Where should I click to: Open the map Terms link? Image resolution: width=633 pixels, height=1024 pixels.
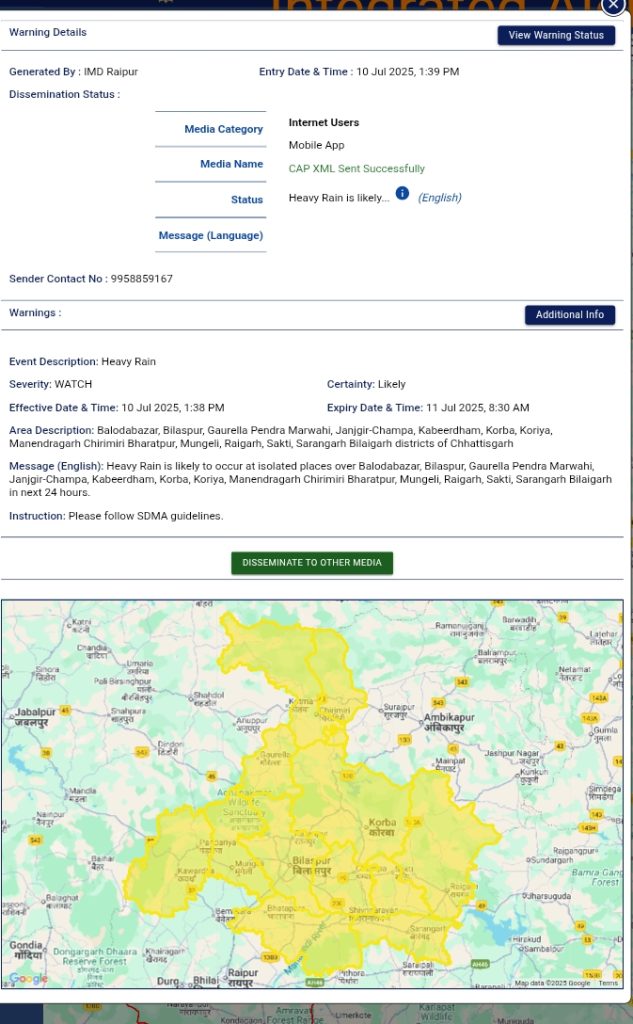[x=607, y=983]
